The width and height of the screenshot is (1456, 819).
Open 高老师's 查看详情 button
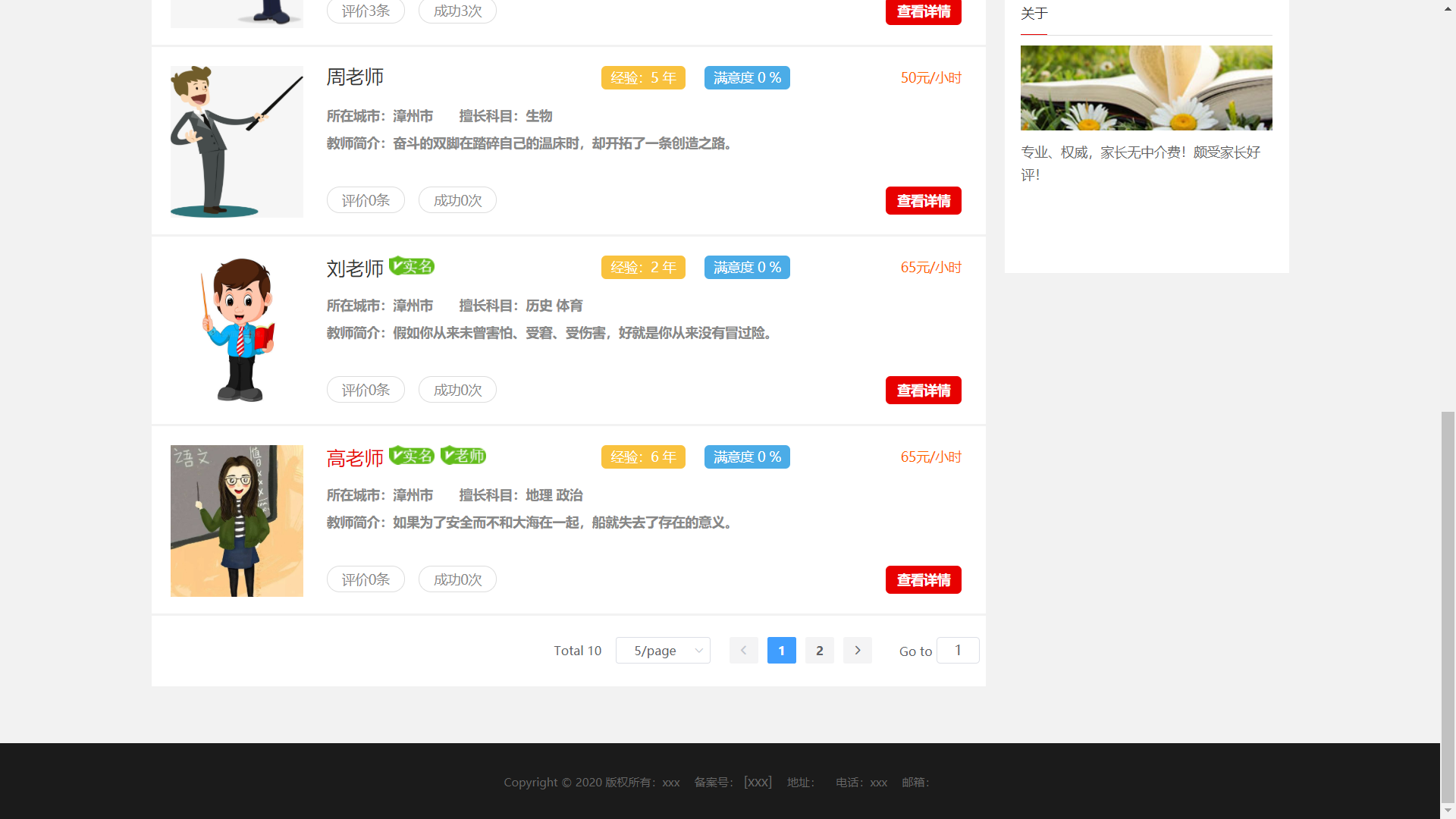pyautogui.click(x=923, y=580)
